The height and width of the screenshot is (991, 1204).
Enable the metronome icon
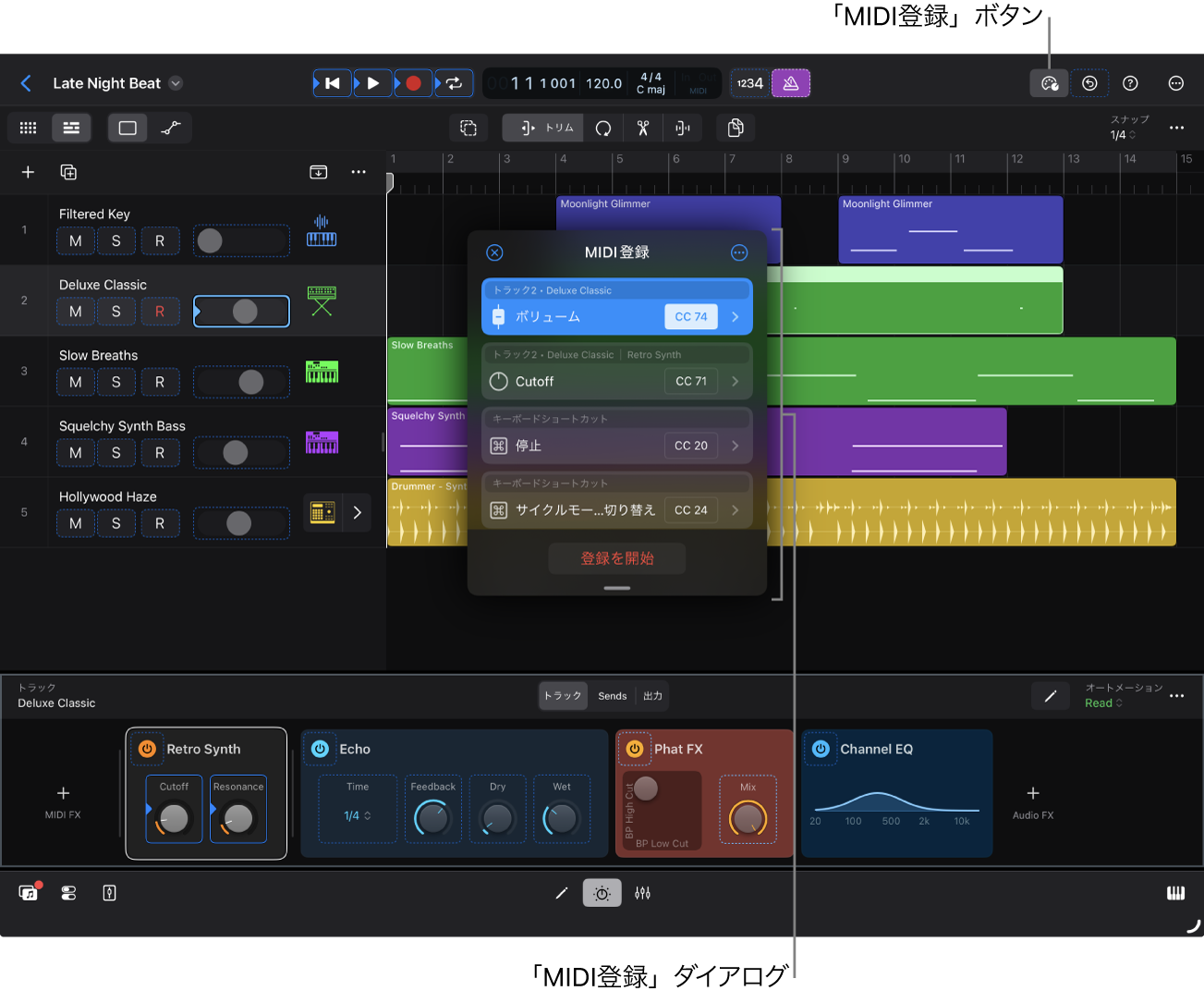coord(790,82)
